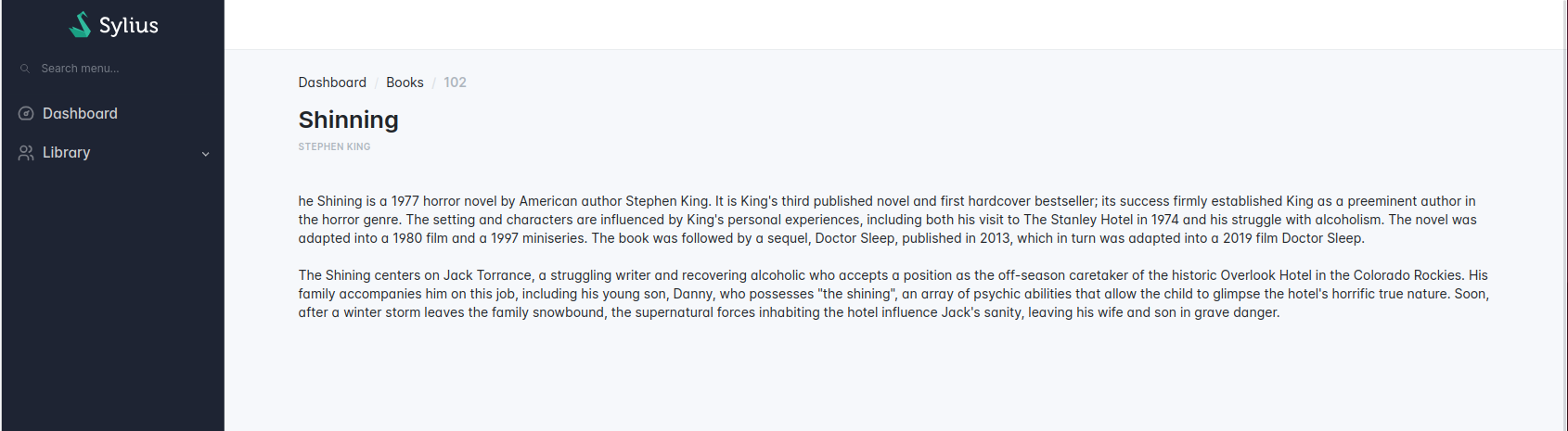Open the Books breadcrumb link
The image size is (1568, 431).
coord(405,82)
